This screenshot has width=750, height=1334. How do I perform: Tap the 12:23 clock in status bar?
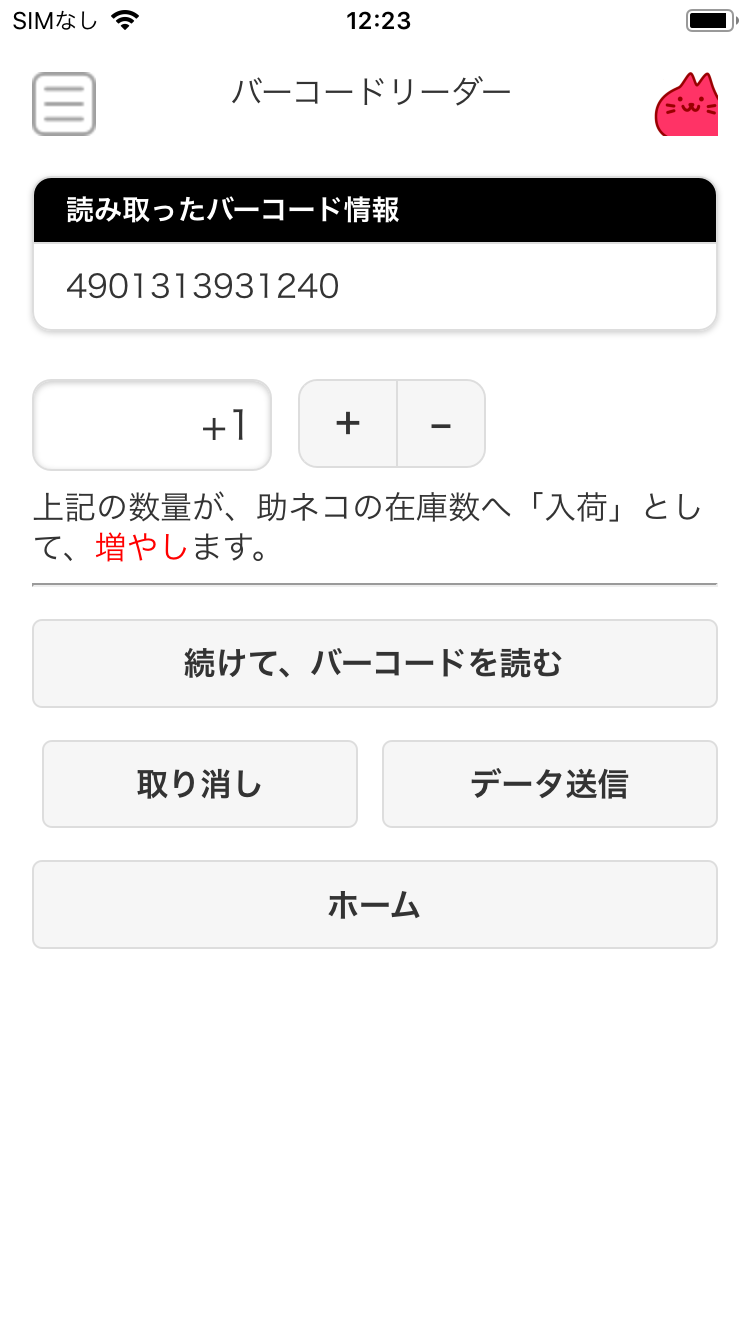click(x=378, y=20)
